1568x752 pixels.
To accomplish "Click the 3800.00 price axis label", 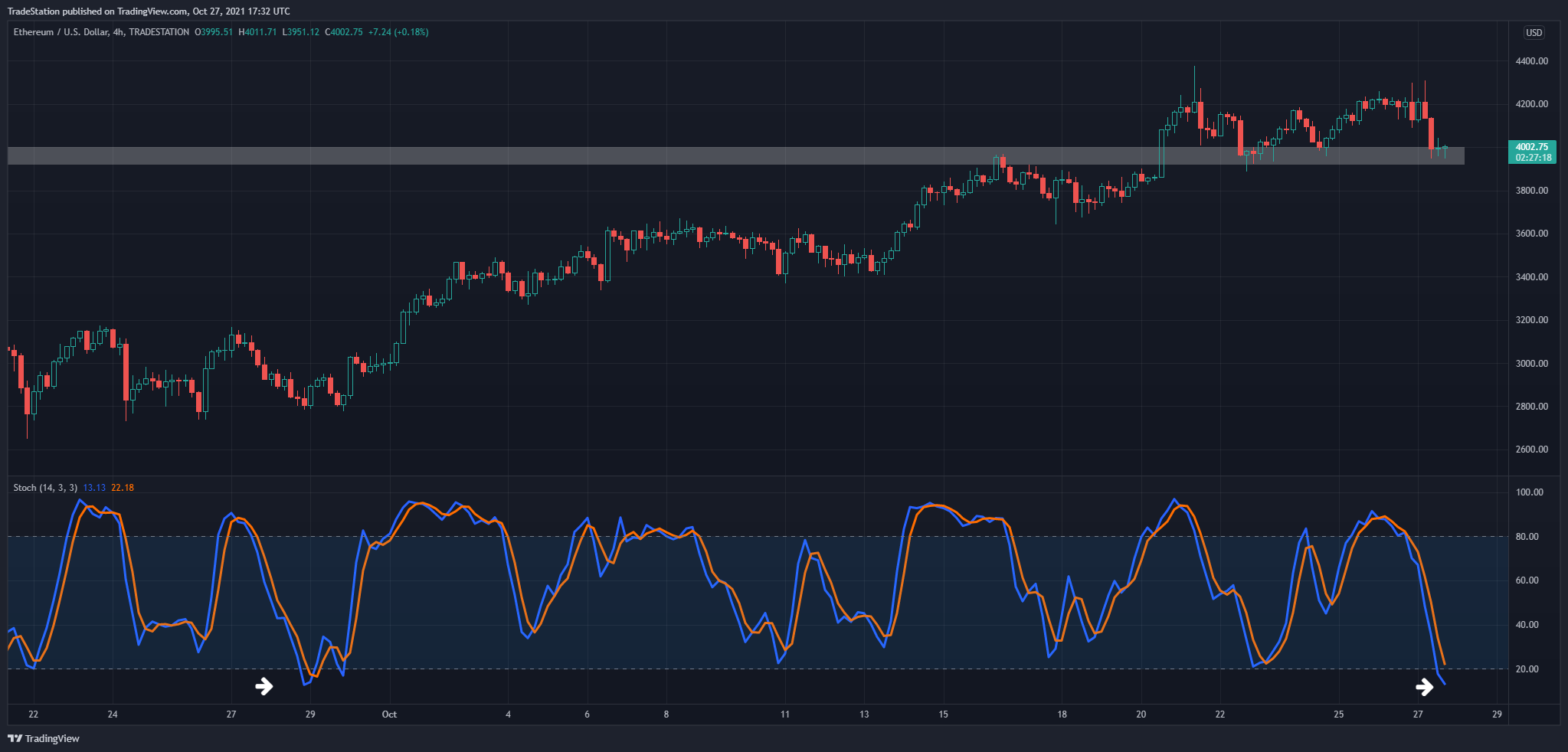I will point(1531,190).
